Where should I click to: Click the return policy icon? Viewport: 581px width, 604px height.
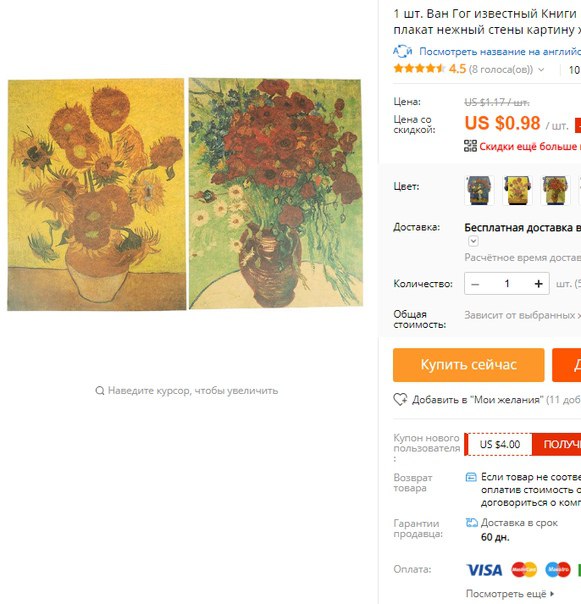coord(471,477)
